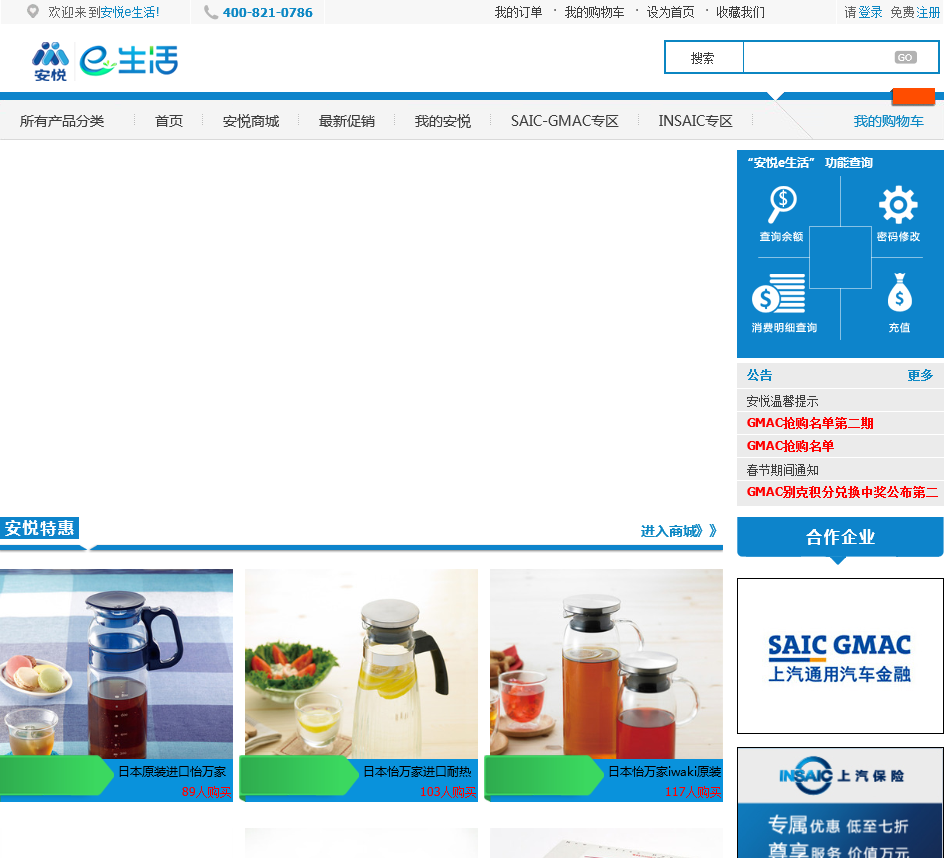Open announcement GMAC抢购名单
This screenshot has height=858, width=944.
[790, 446]
